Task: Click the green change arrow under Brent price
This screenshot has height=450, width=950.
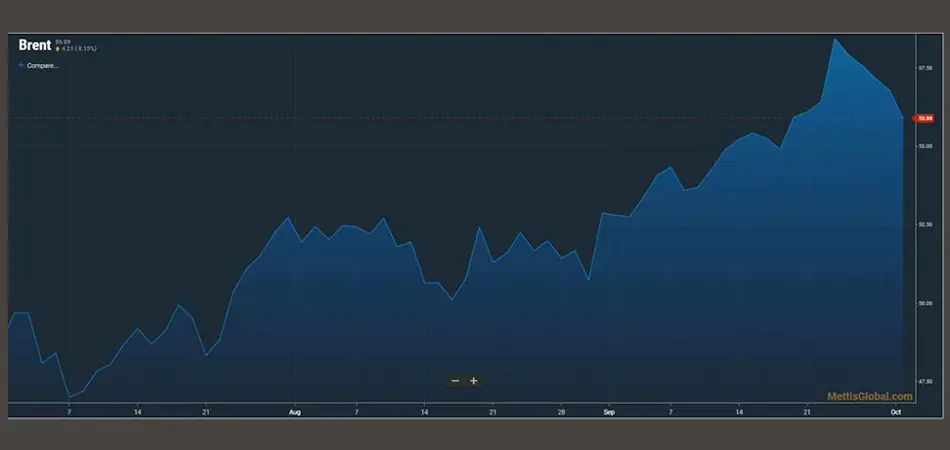Action: pyautogui.click(x=58, y=48)
